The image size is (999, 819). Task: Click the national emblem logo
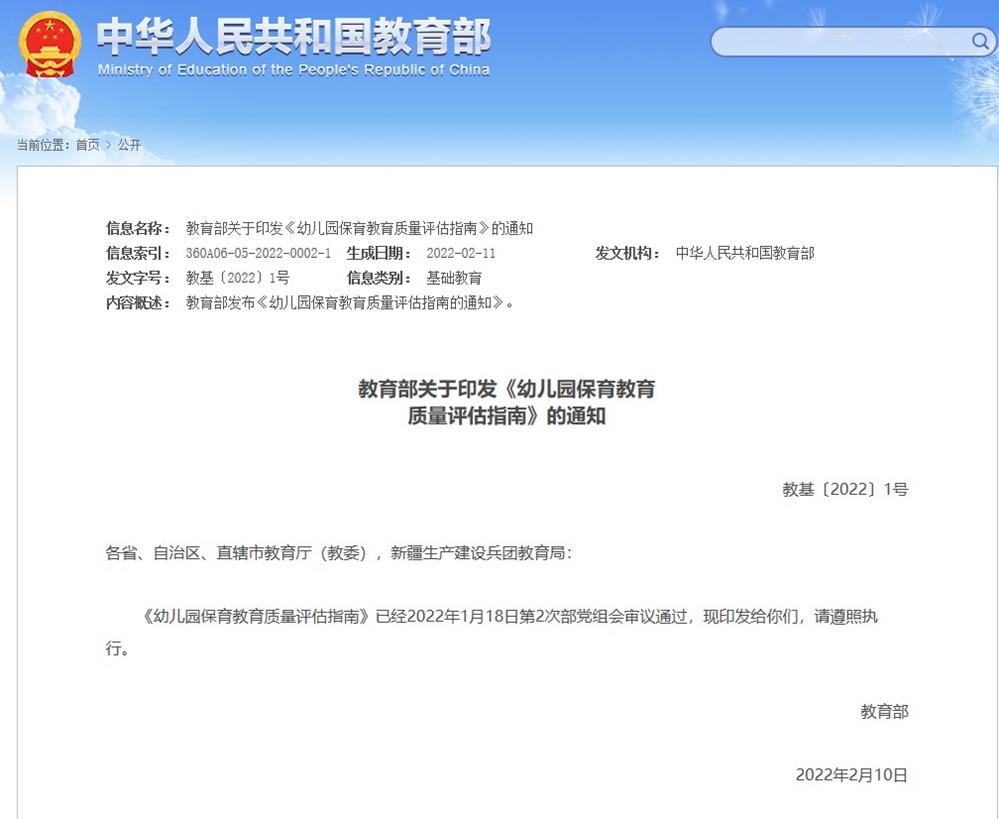(50, 44)
